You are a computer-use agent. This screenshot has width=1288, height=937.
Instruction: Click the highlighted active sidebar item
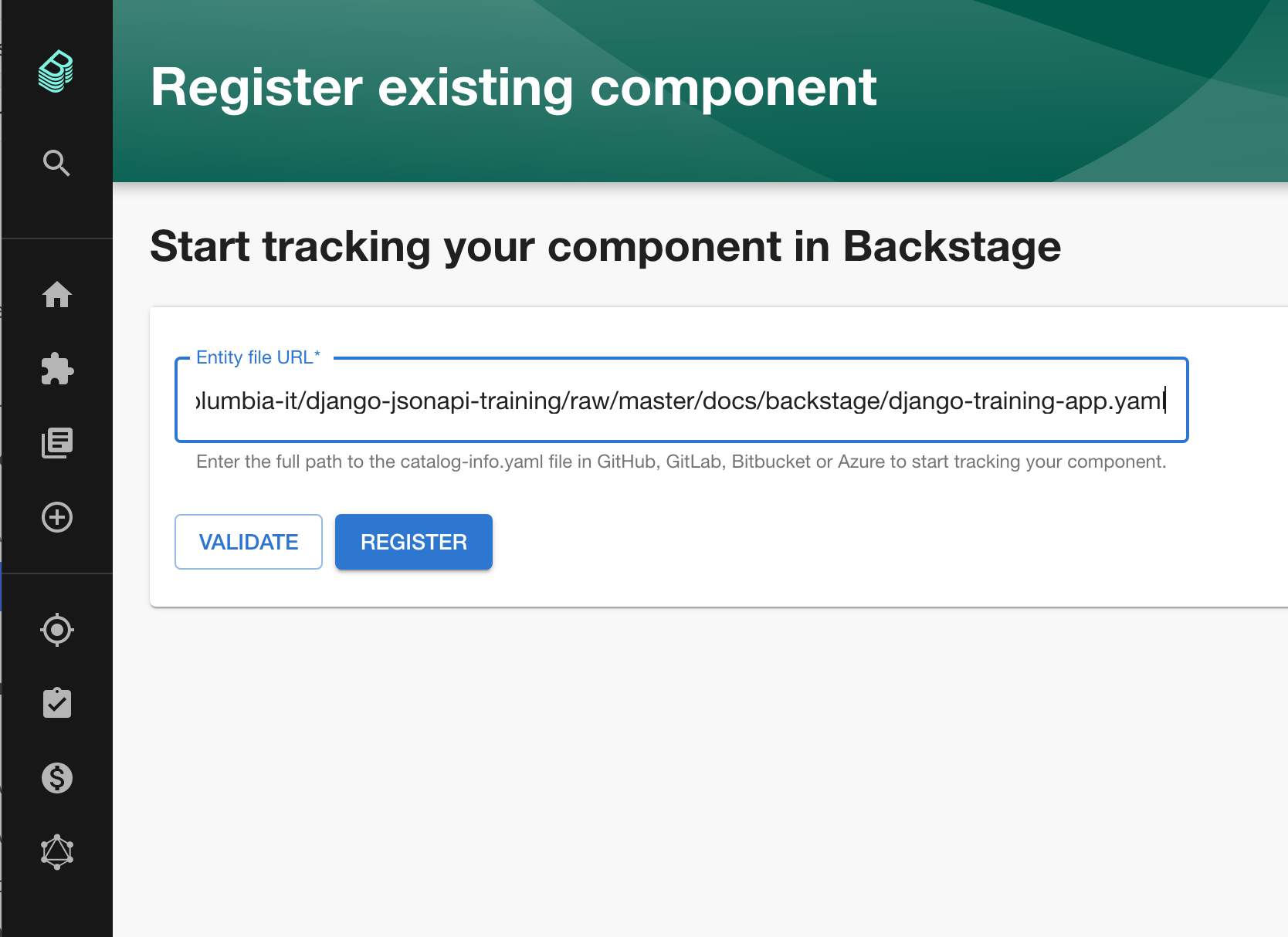point(2,587)
